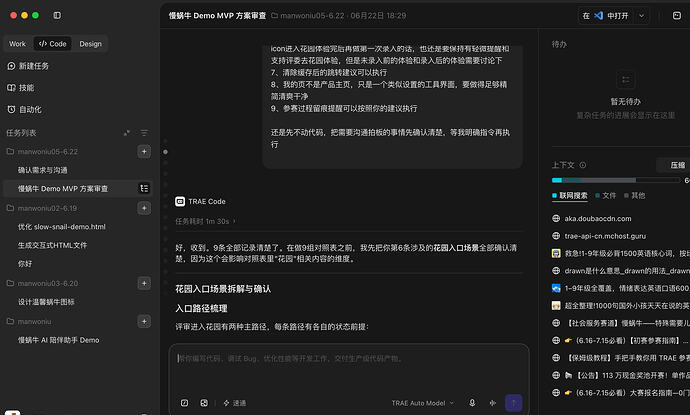The image size is (690, 415).
Task: Click the waveform icon beside the microphone
Action: point(492,403)
